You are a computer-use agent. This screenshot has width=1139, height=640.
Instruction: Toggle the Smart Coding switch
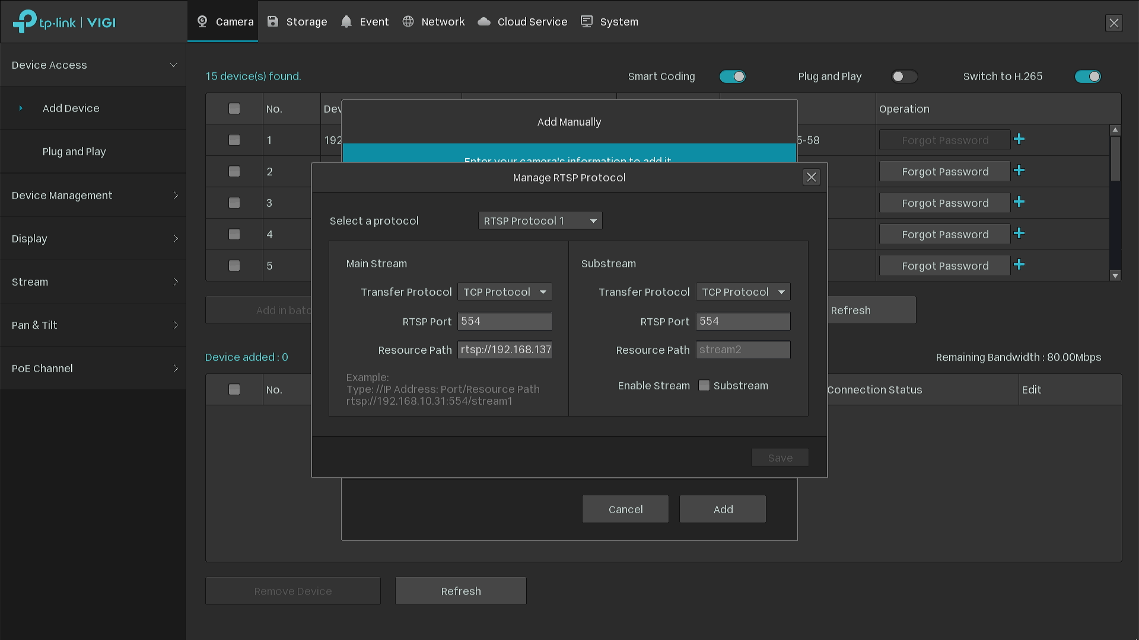[732, 76]
